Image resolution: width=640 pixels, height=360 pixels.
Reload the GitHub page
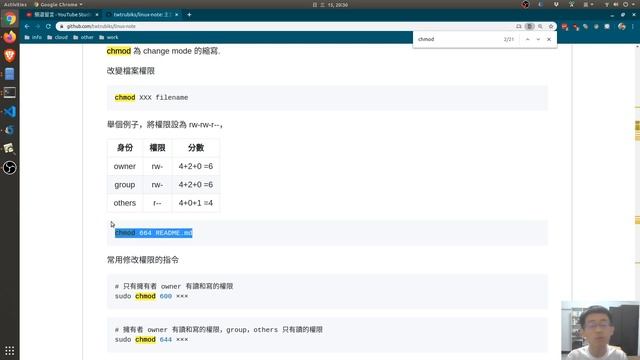pos(48,26)
